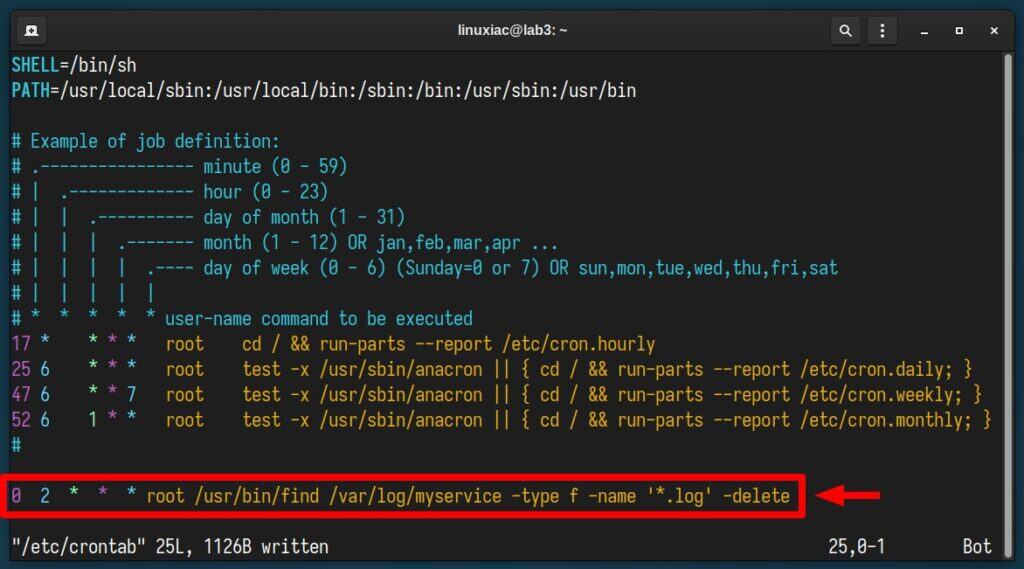Click minute value 17 in hourly job

(21, 344)
